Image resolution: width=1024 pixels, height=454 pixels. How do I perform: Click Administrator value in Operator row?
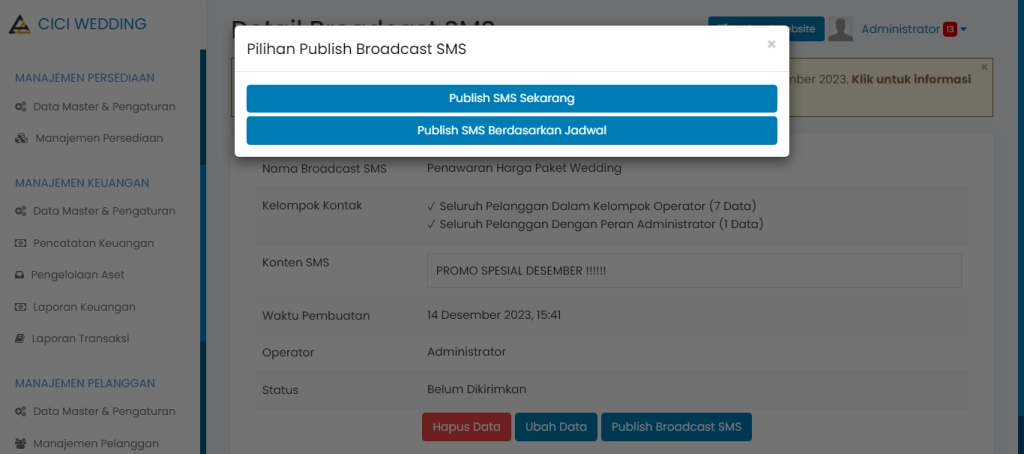pos(466,352)
